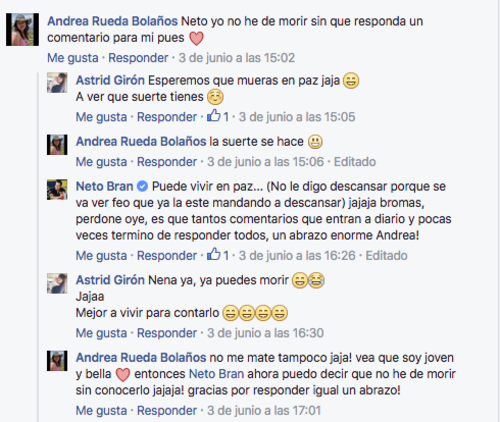Click 'Editado' on the 15:06 comment
The height and width of the screenshot is (422, 500).
pos(355,162)
